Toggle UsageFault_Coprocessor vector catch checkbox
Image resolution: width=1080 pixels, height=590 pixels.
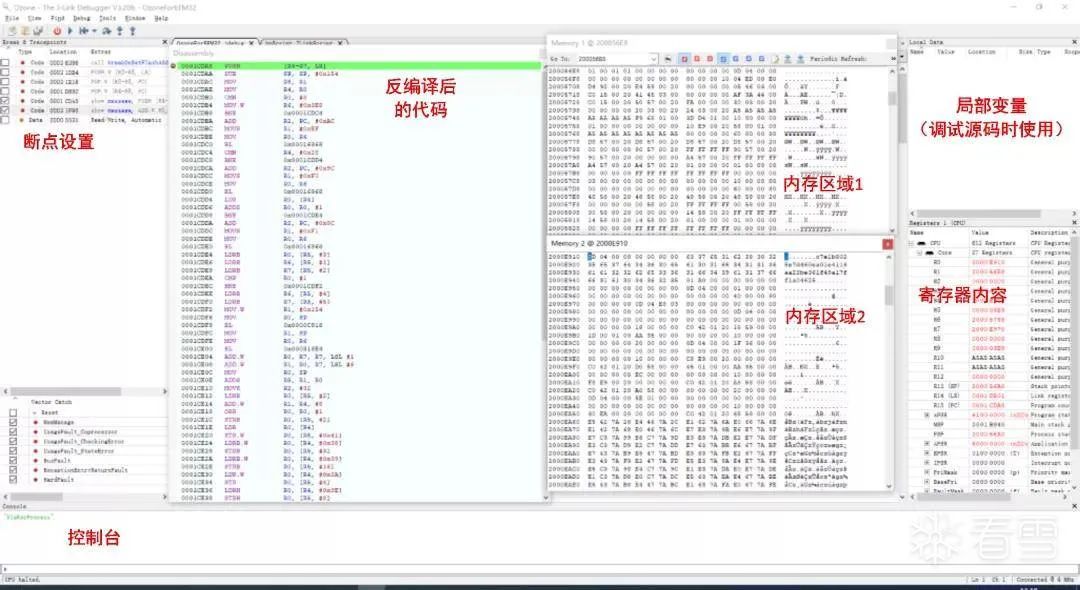point(13,432)
